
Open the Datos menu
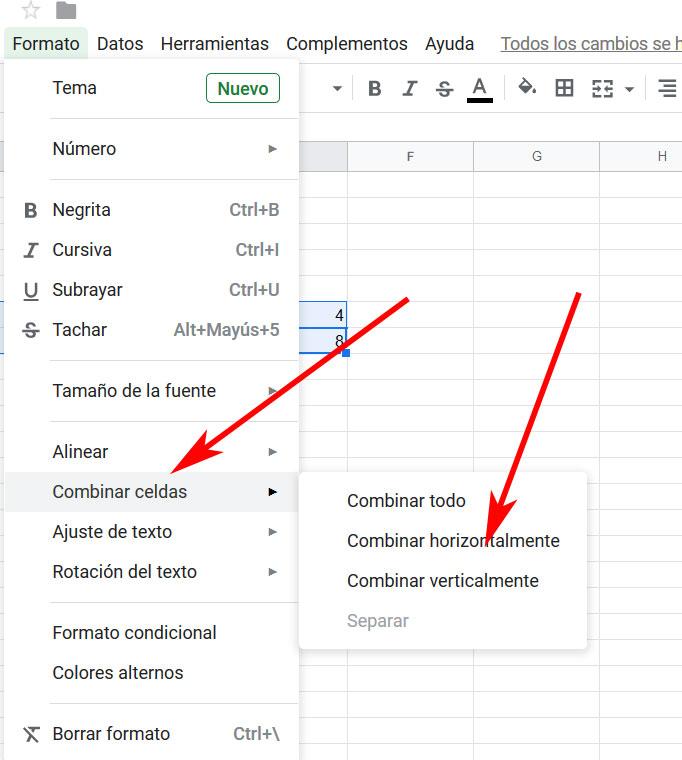[120, 44]
